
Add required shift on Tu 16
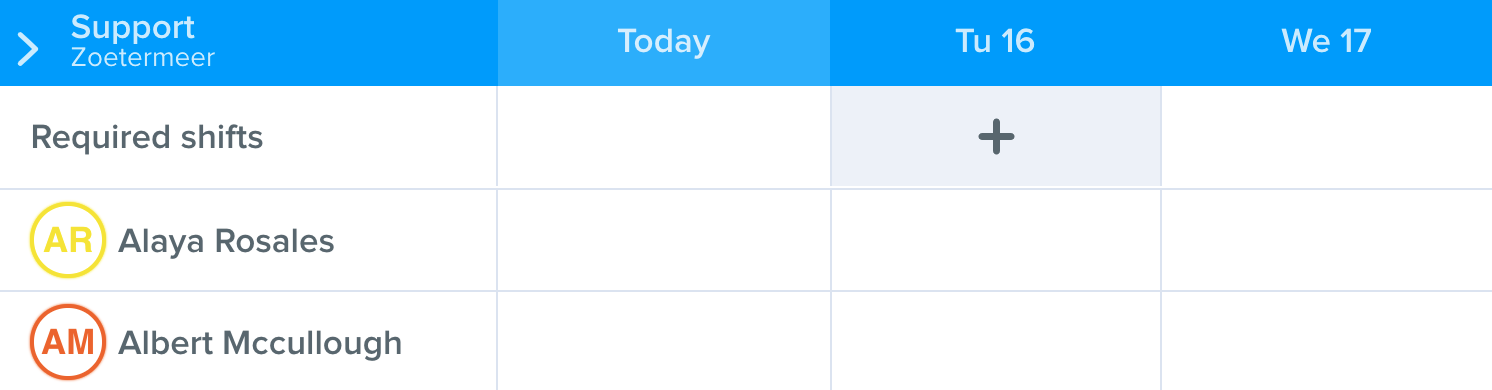(x=996, y=136)
